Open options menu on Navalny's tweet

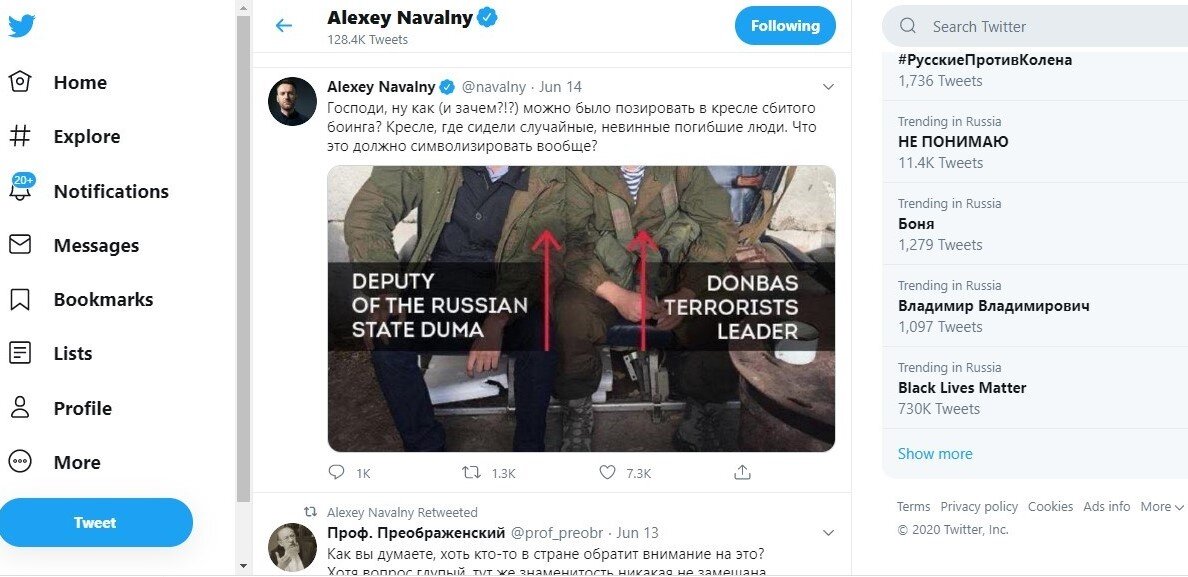click(829, 86)
